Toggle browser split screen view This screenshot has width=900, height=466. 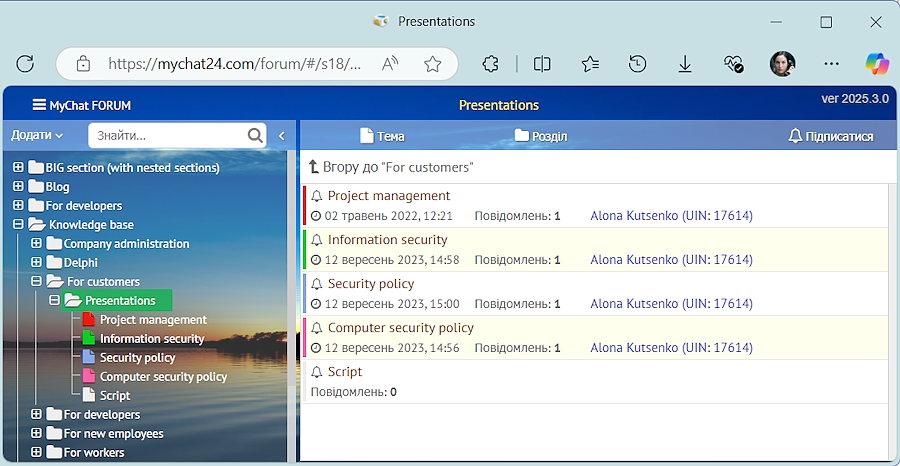[x=542, y=64]
